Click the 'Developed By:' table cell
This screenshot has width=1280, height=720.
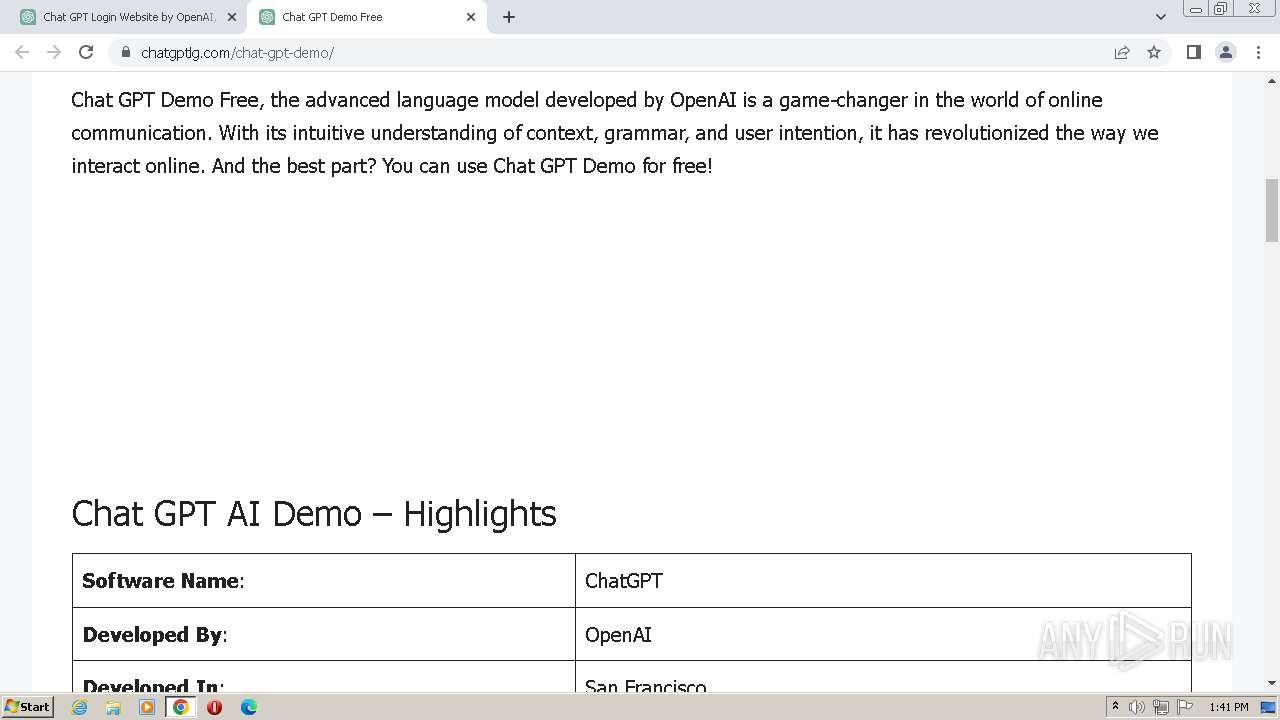[x=324, y=634]
